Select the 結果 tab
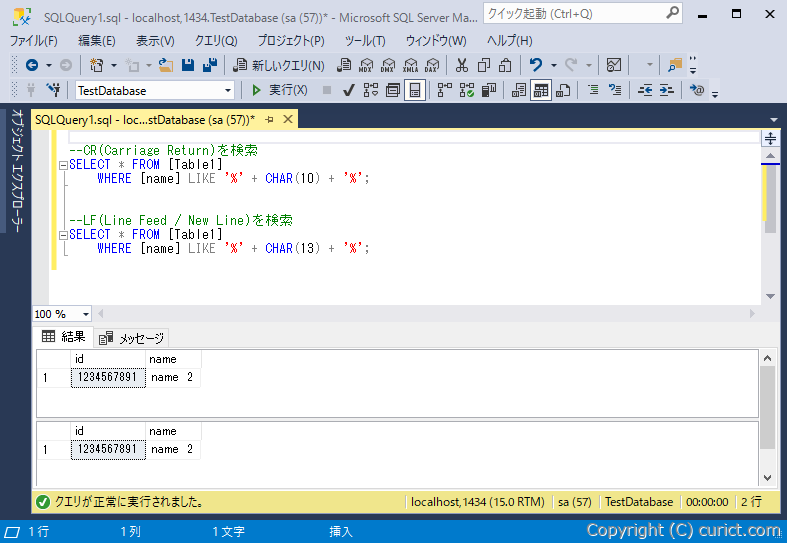 [x=64, y=337]
